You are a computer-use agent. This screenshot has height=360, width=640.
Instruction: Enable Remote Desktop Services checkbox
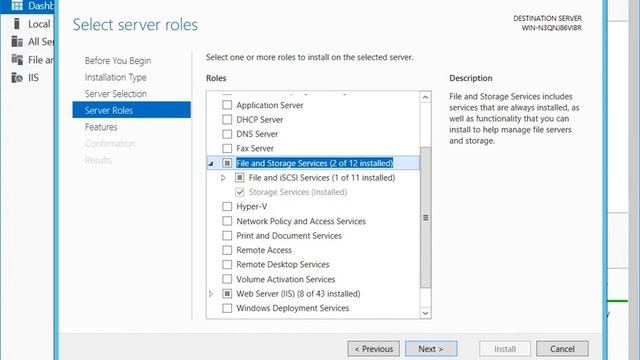[227, 264]
